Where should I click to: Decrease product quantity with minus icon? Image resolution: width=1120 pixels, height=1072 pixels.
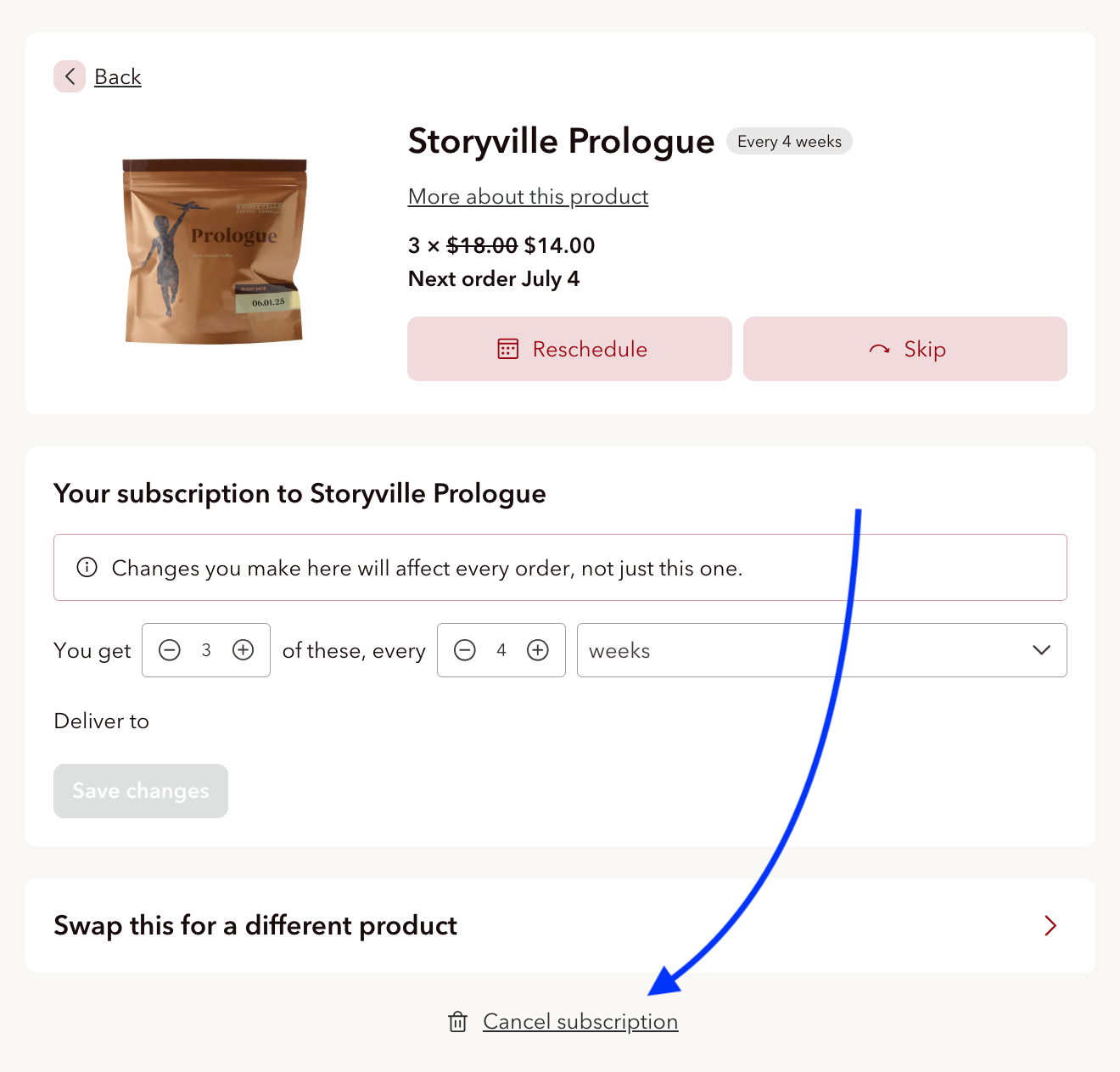point(170,650)
